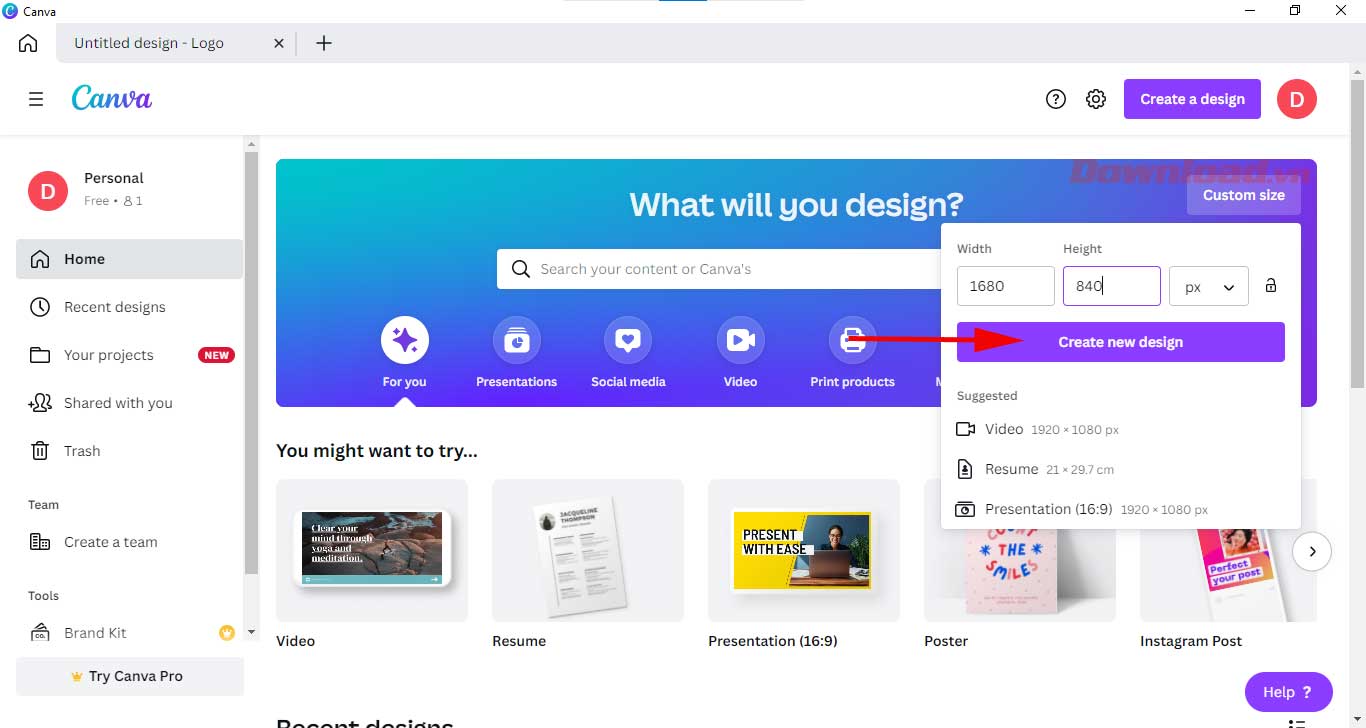
Task: Click the Height input field
Action: click(x=1111, y=286)
